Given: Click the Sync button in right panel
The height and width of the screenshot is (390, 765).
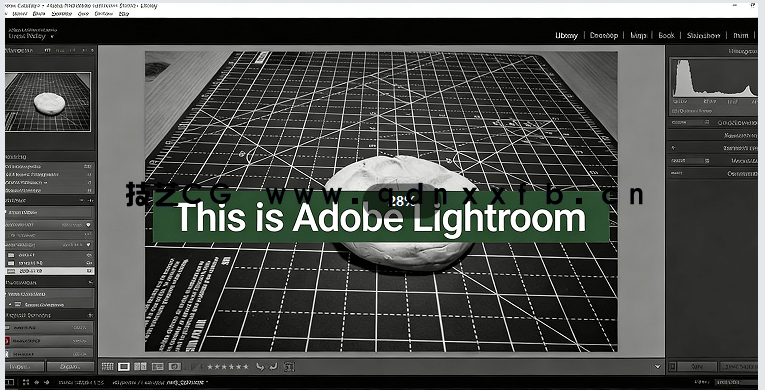Looking at the screenshot, I should point(698,367).
